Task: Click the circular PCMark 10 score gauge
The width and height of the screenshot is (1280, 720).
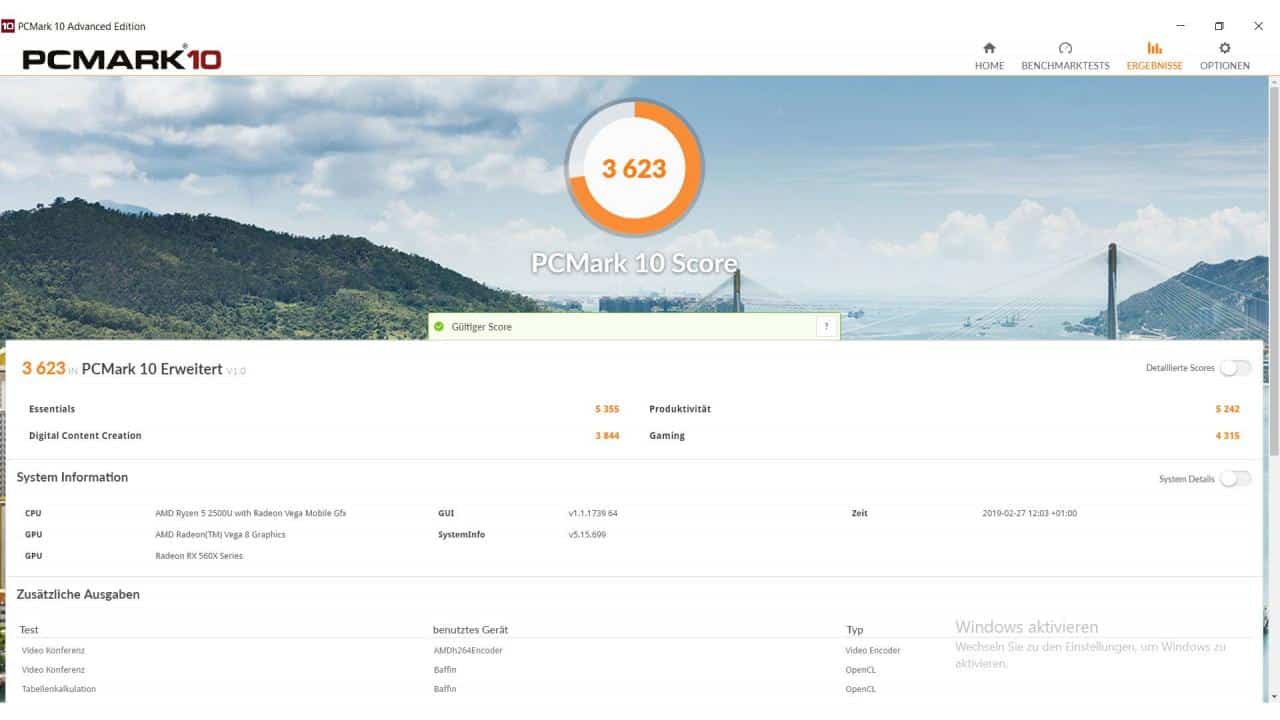Action: point(634,168)
